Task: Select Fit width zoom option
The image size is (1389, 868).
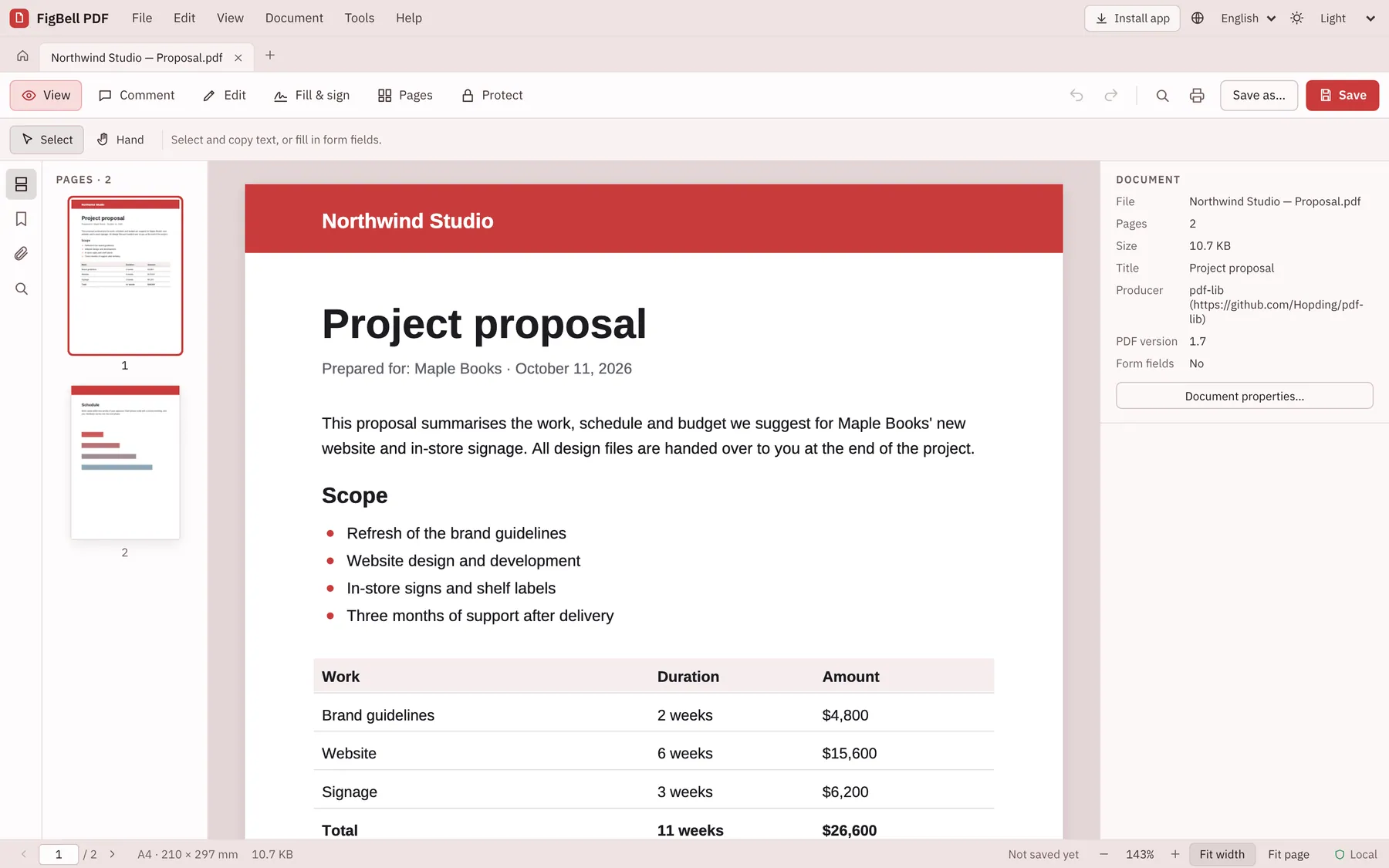Action: point(1222,854)
